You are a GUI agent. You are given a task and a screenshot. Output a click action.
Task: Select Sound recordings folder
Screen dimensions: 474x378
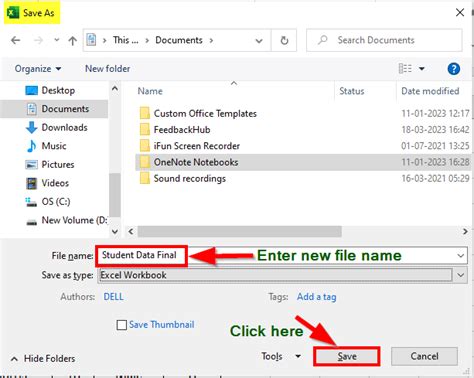click(x=190, y=178)
